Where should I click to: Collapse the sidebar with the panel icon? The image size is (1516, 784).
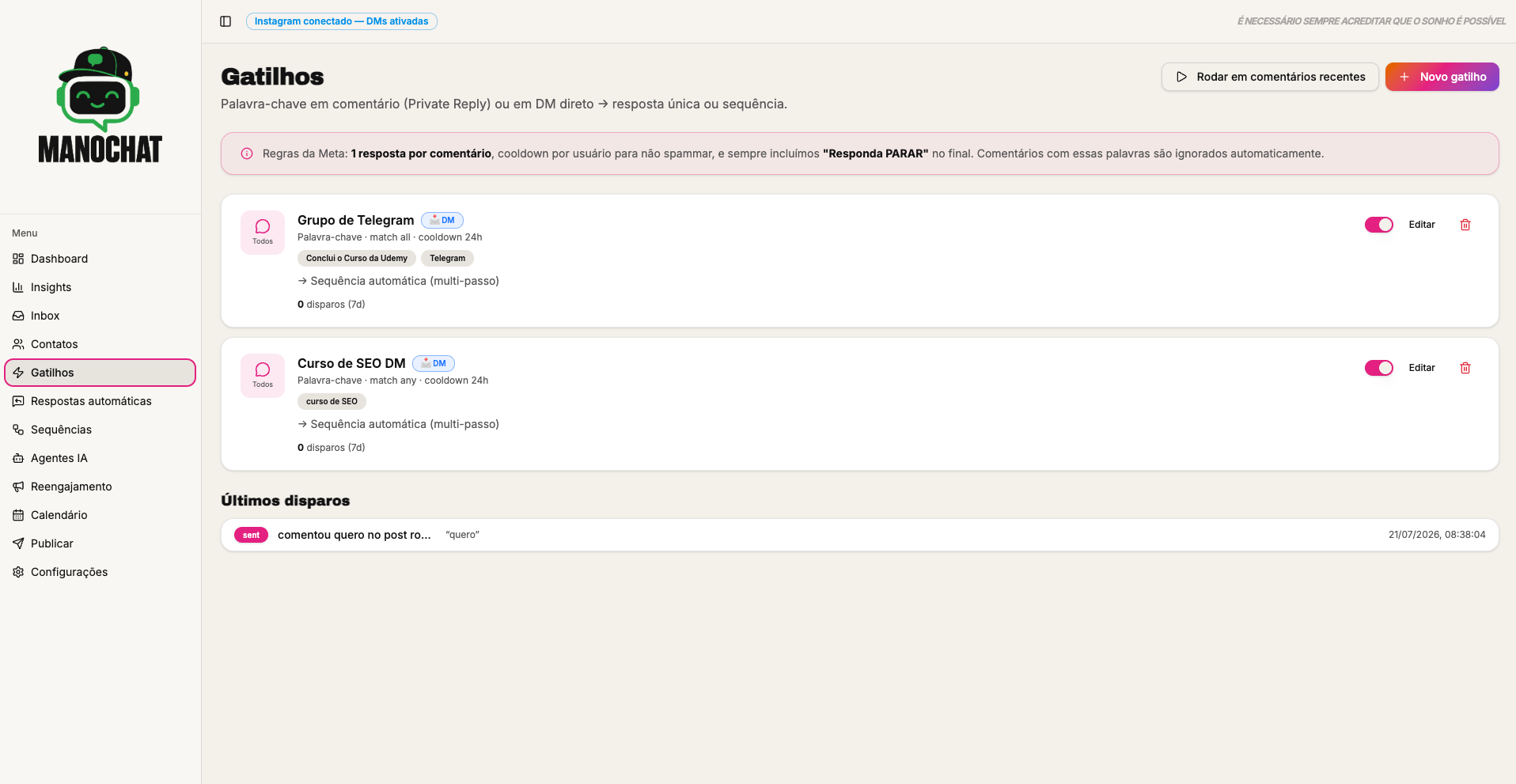(x=226, y=21)
